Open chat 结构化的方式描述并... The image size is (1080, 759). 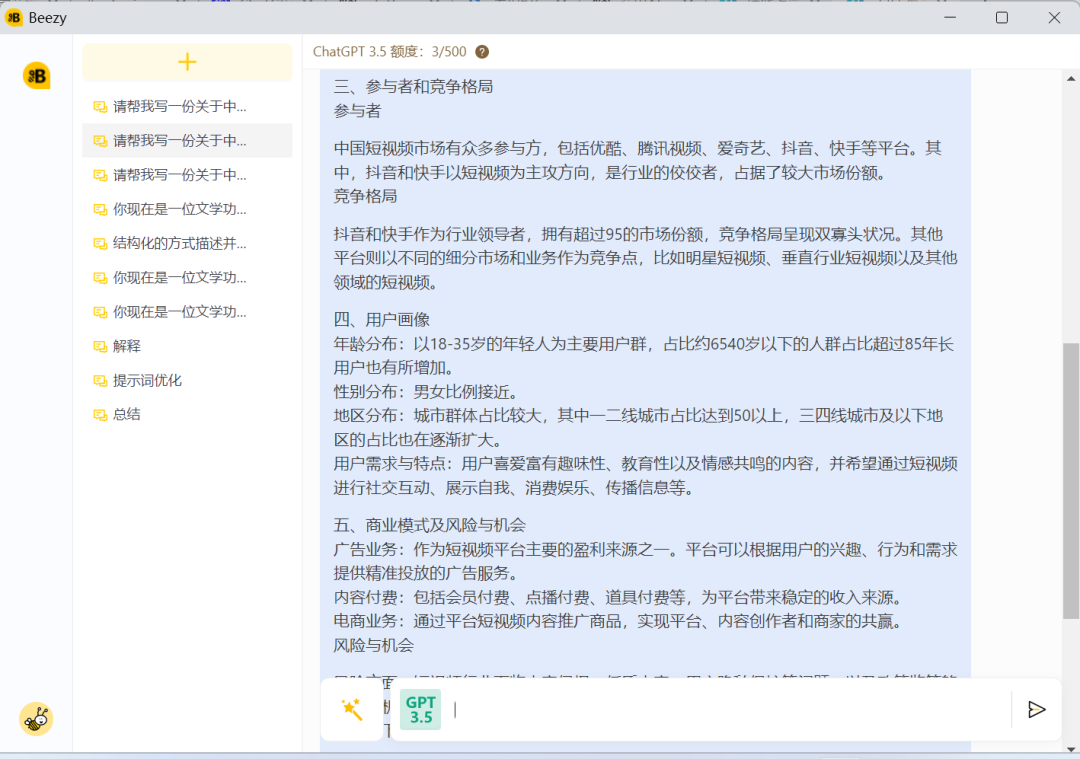click(x=187, y=243)
